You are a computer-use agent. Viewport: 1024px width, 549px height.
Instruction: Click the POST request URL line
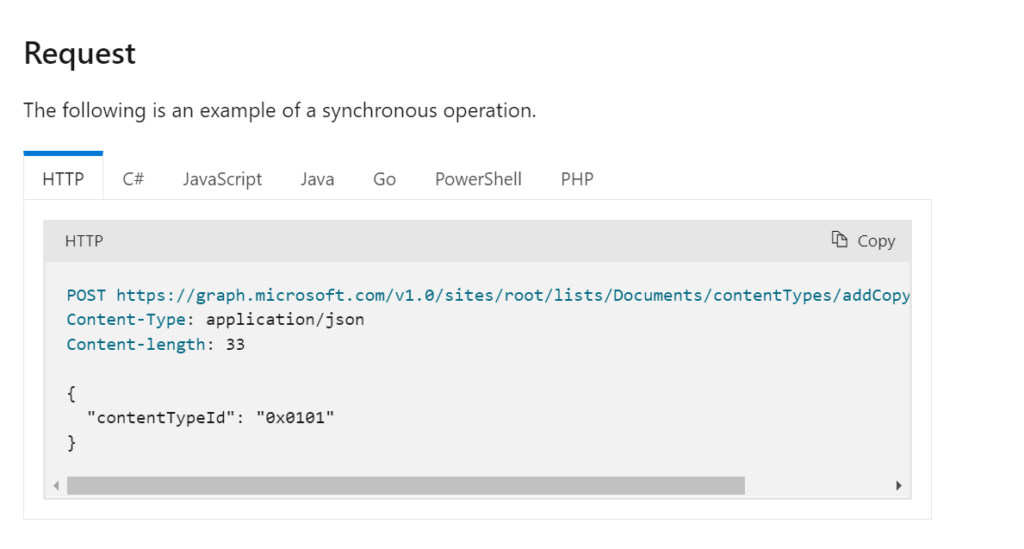point(488,295)
